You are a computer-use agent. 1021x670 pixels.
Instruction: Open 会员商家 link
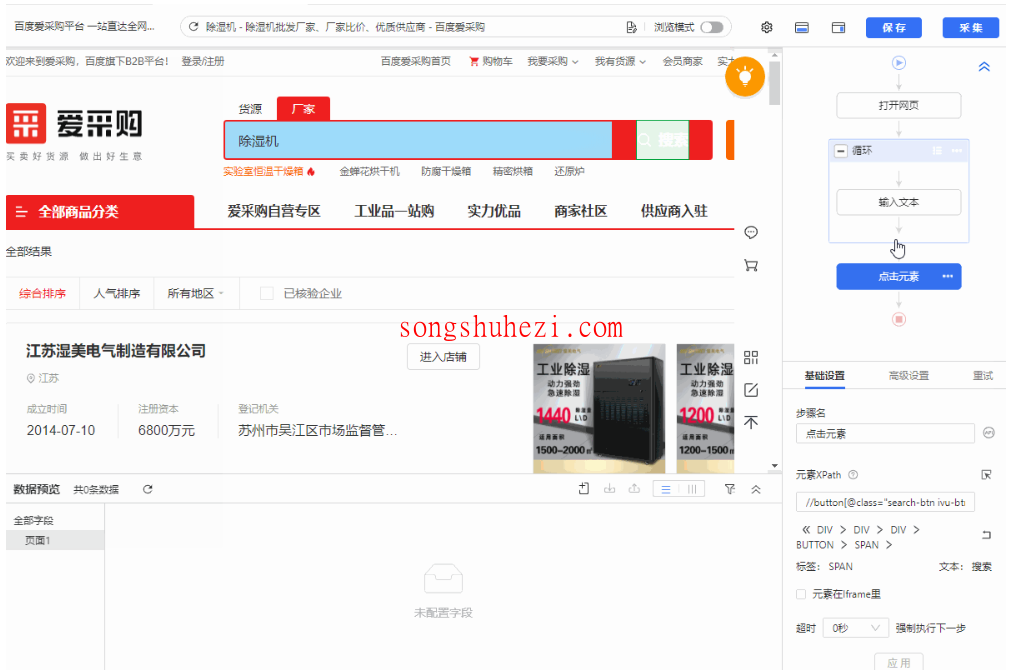(x=682, y=61)
